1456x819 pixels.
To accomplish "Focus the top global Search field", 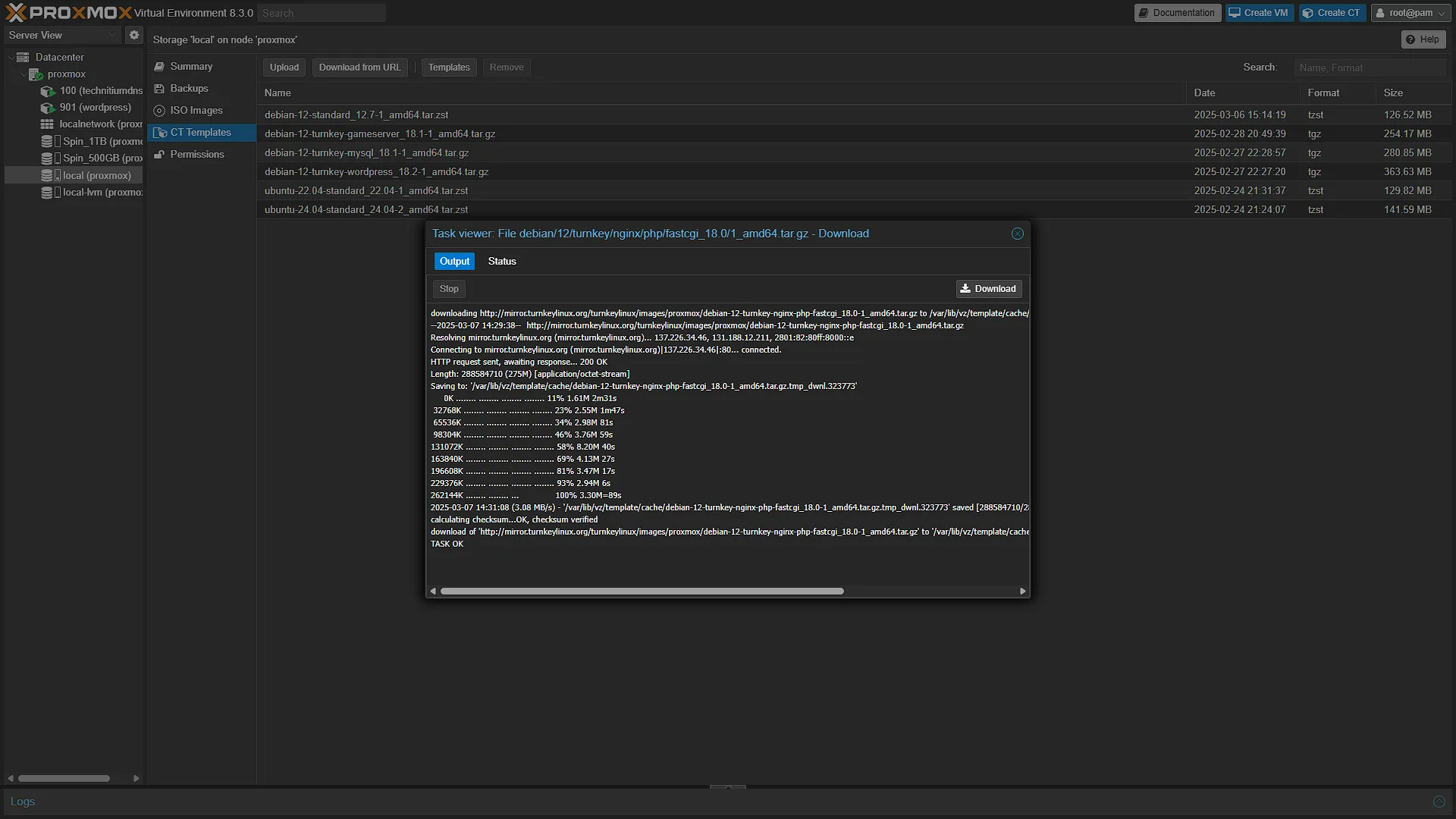I will tap(322, 13).
